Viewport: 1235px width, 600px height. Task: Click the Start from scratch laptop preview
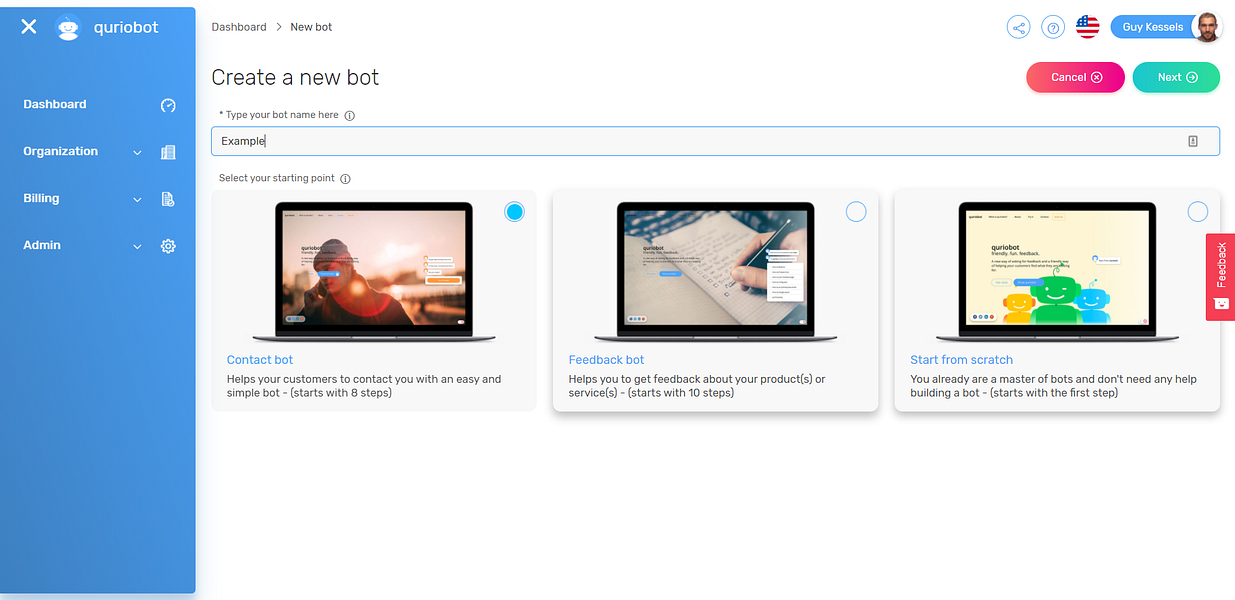click(1057, 272)
